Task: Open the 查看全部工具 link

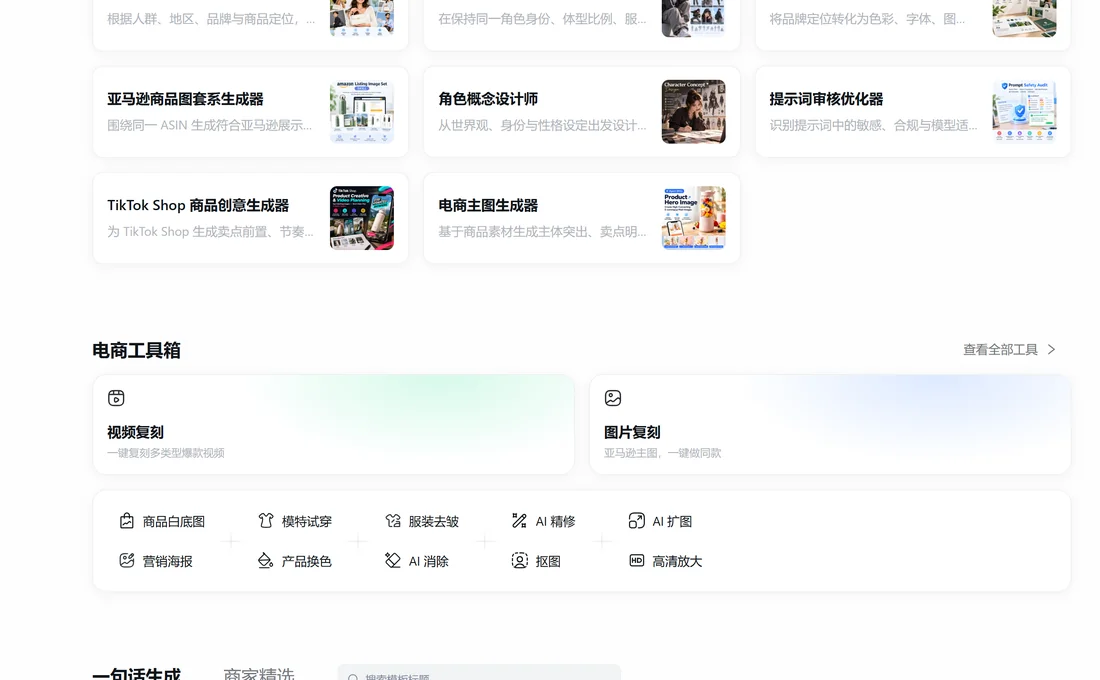Action: (1009, 349)
